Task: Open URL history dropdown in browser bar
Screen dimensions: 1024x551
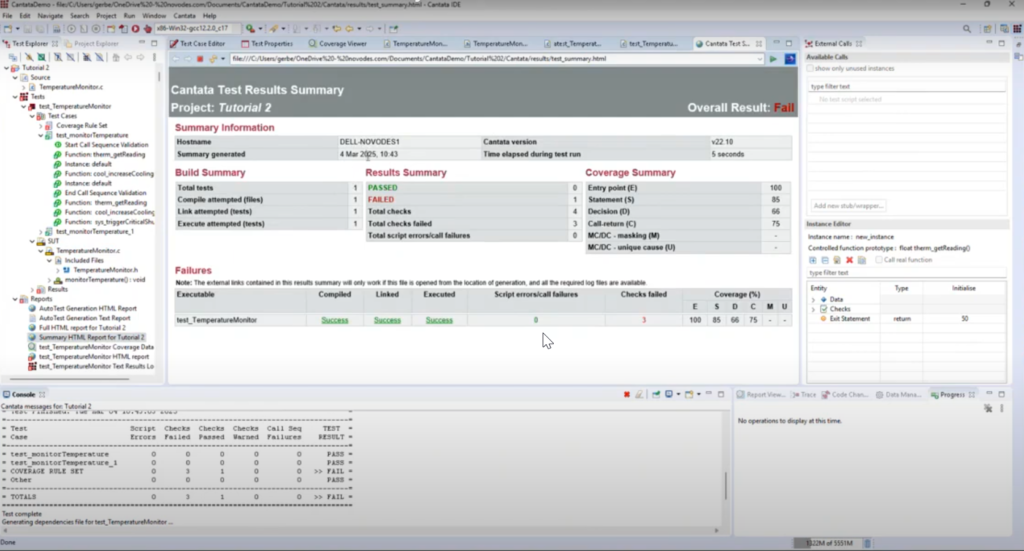Action: [760, 59]
